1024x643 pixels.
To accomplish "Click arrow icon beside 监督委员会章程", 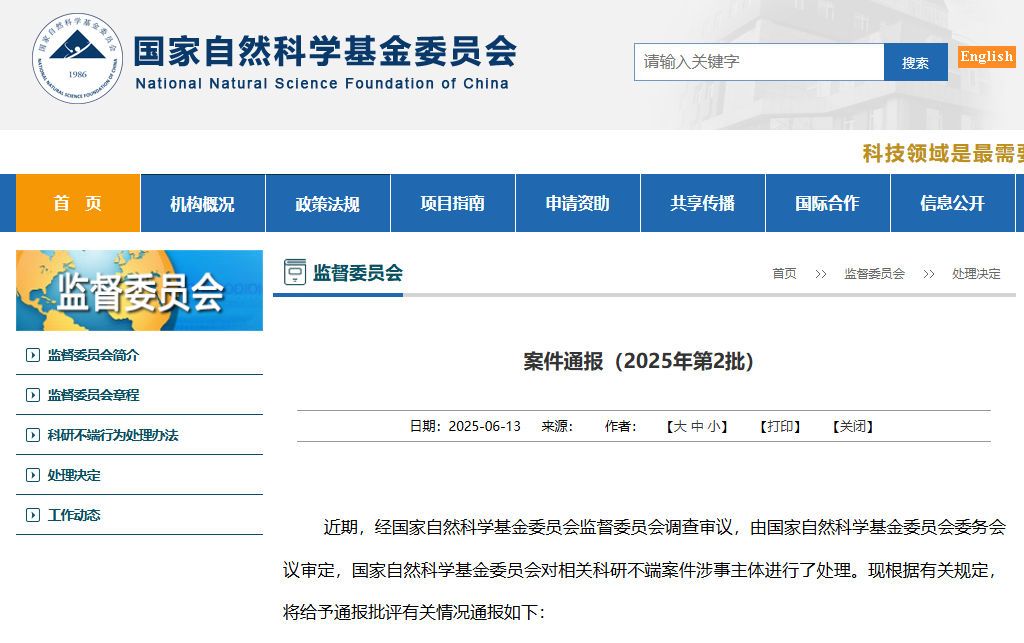I will [x=32, y=395].
